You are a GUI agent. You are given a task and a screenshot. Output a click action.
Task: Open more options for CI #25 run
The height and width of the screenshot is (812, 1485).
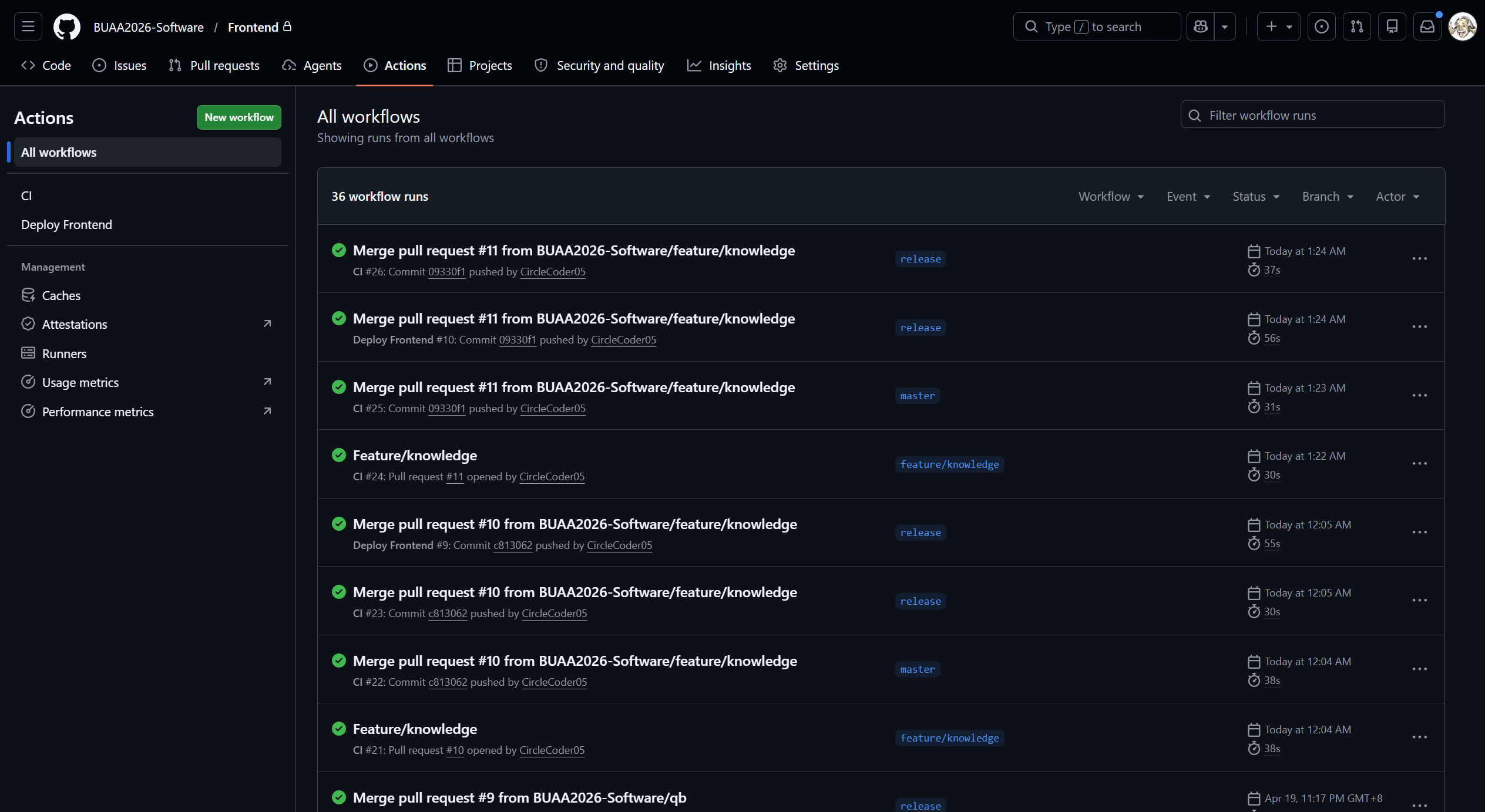(1420, 395)
